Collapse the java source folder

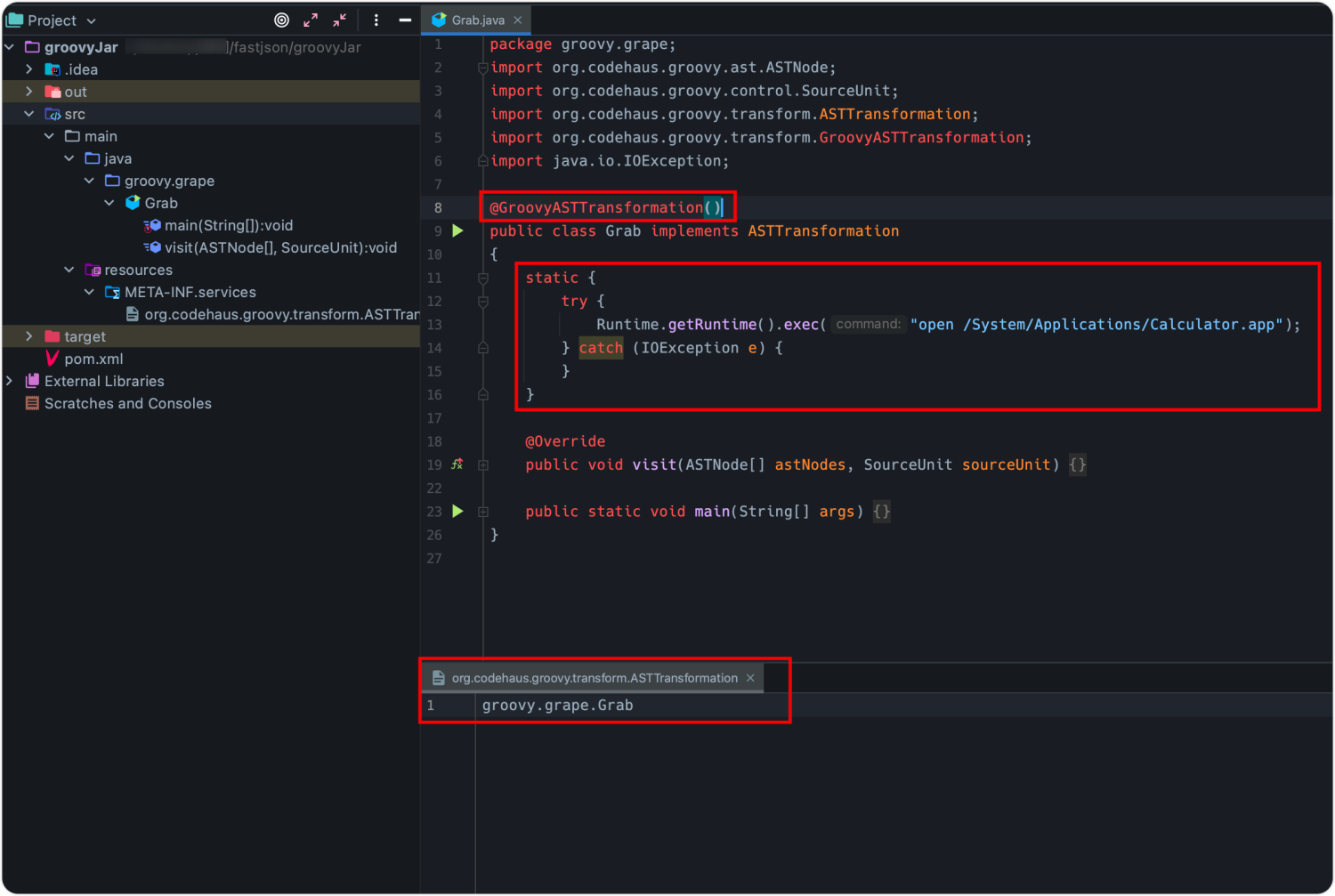69,158
